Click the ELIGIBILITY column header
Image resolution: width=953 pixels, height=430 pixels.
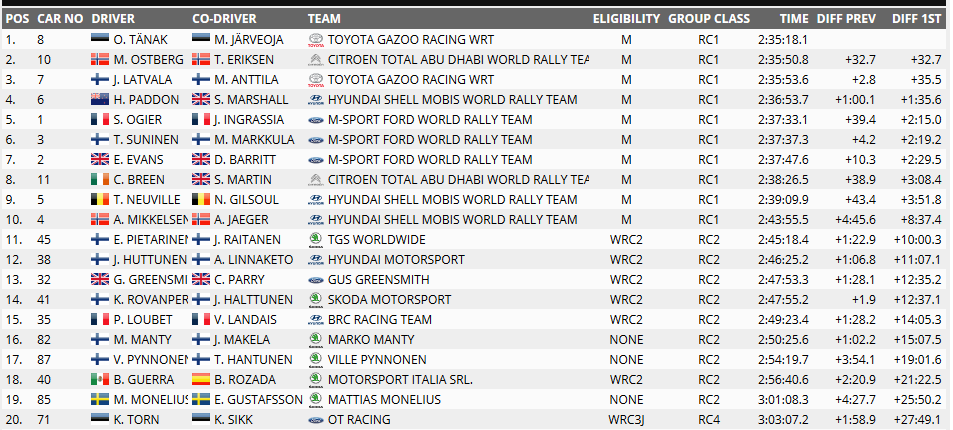click(x=625, y=19)
